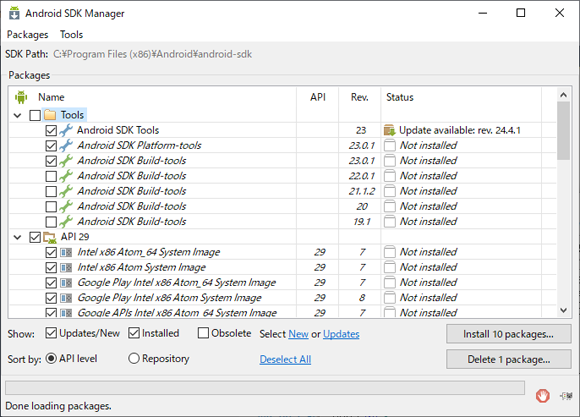The image size is (580, 417).
Task: Uncheck Android SDK Platform-tools checkbox
Action: point(51,145)
